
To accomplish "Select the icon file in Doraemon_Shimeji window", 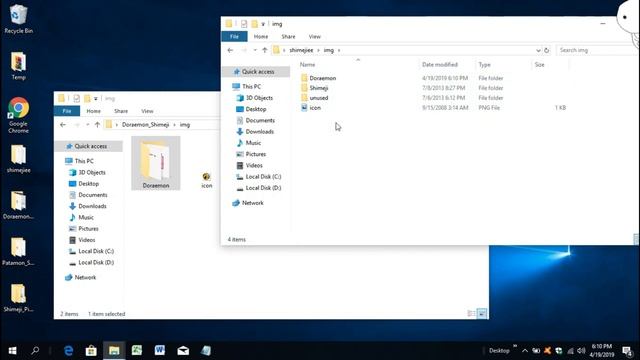I will pyautogui.click(x=207, y=180).
